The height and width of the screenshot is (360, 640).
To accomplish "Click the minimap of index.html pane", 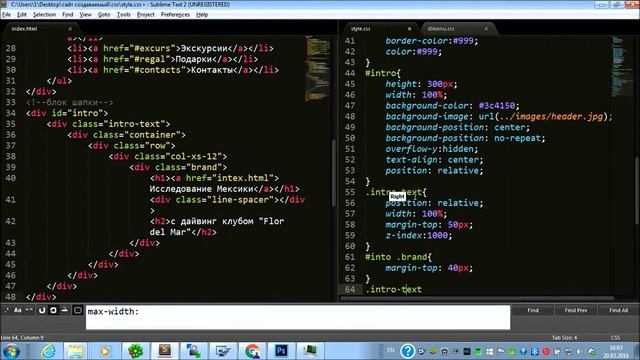I will tap(317, 69).
